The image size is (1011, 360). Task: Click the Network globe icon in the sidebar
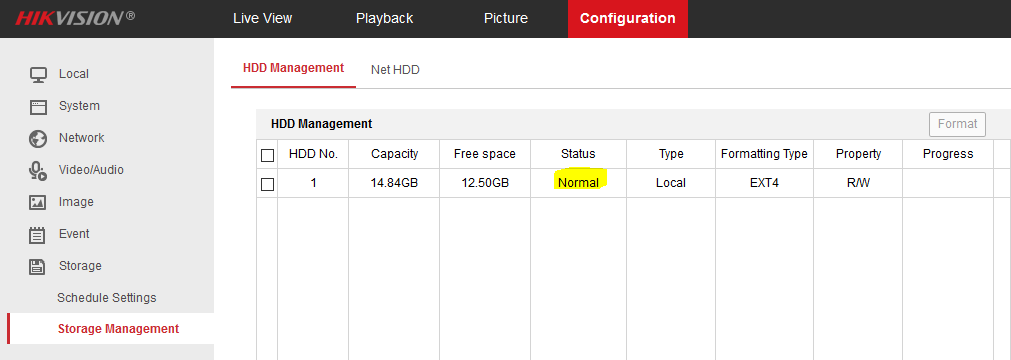38,138
